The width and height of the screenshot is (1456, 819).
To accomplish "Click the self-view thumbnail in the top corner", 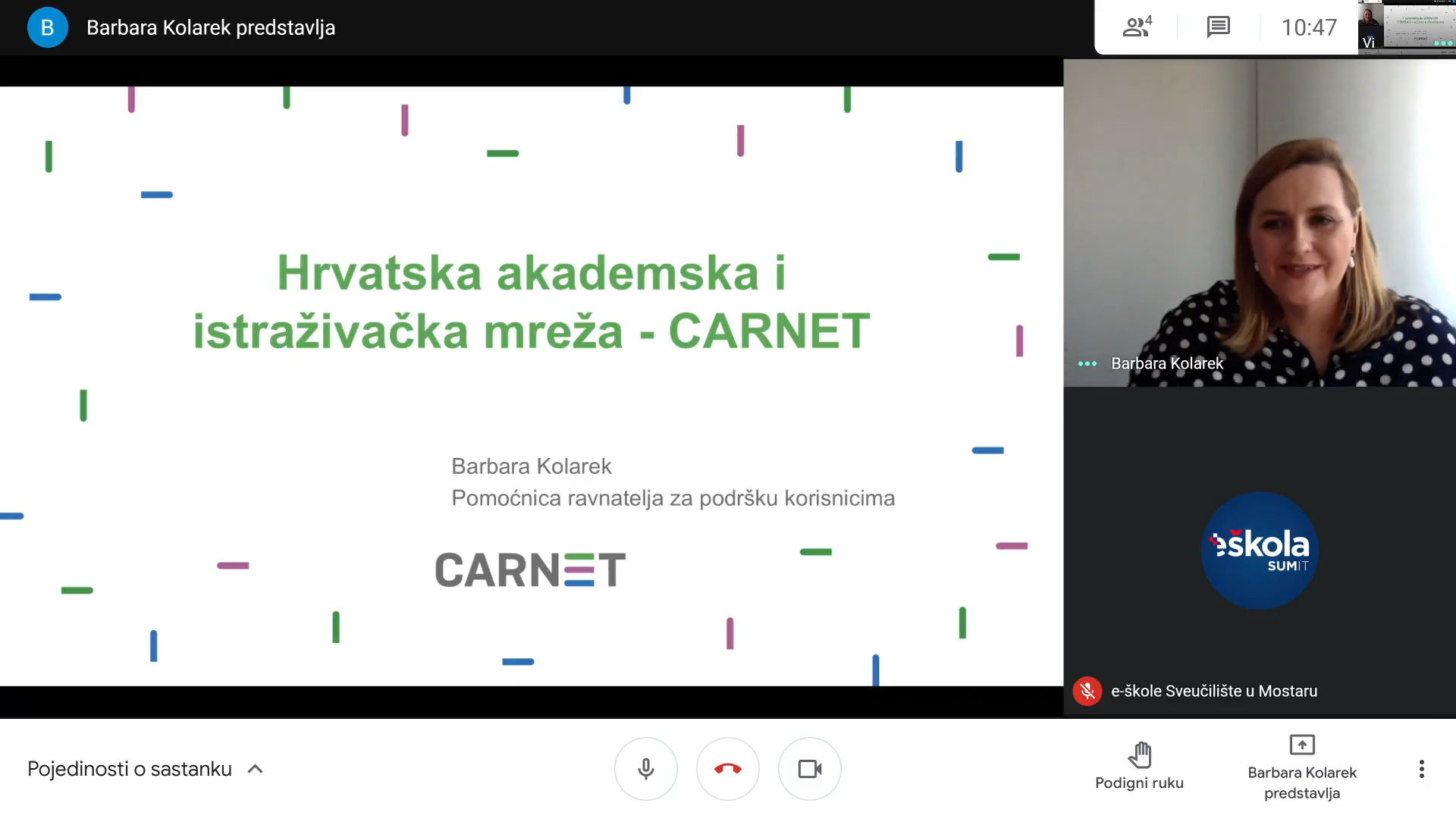I will (1407, 27).
